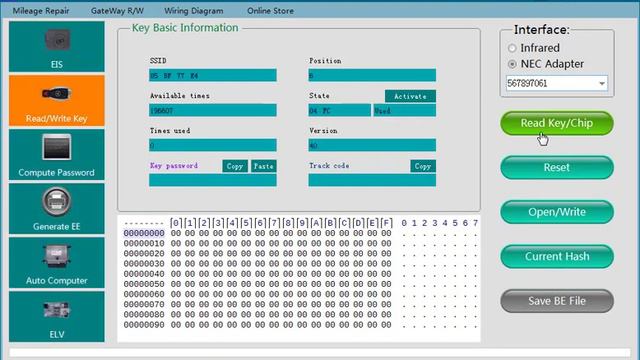Click the Current Hash button
This screenshot has width=640, height=360.
[557, 256]
